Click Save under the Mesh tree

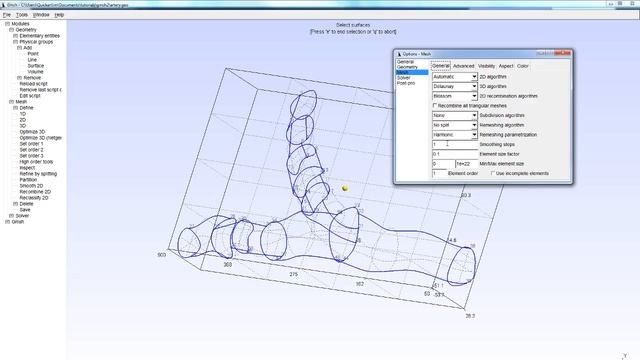click(x=25, y=209)
